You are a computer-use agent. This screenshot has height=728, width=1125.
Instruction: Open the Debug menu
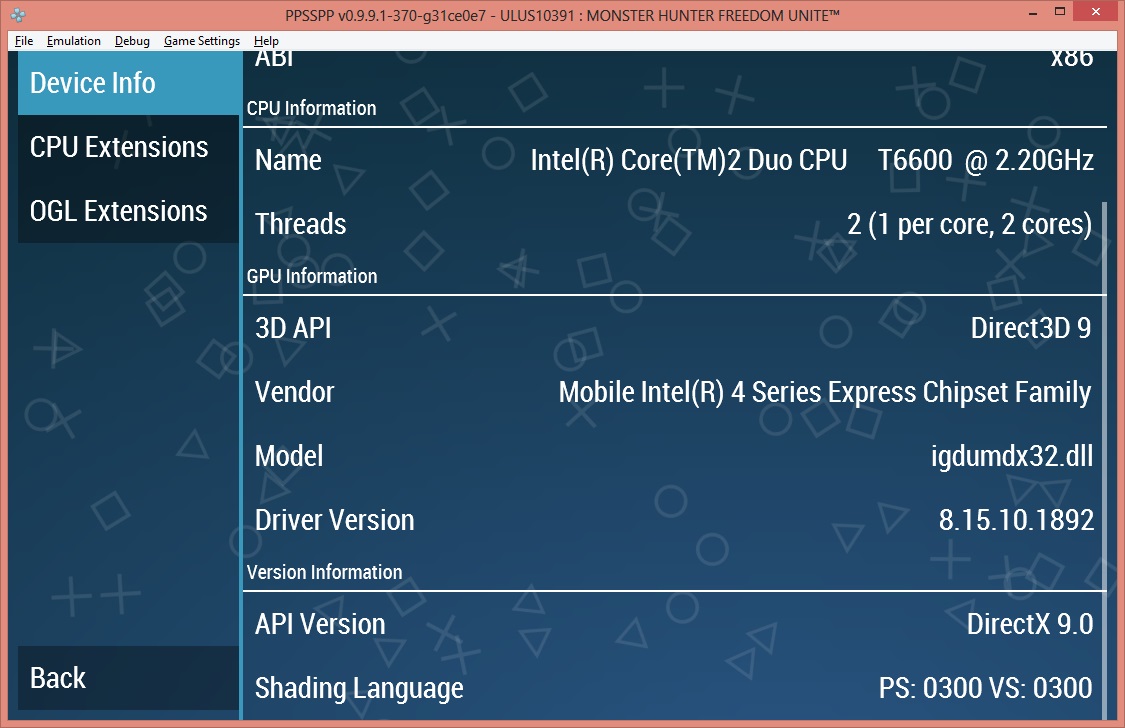[132, 41]
